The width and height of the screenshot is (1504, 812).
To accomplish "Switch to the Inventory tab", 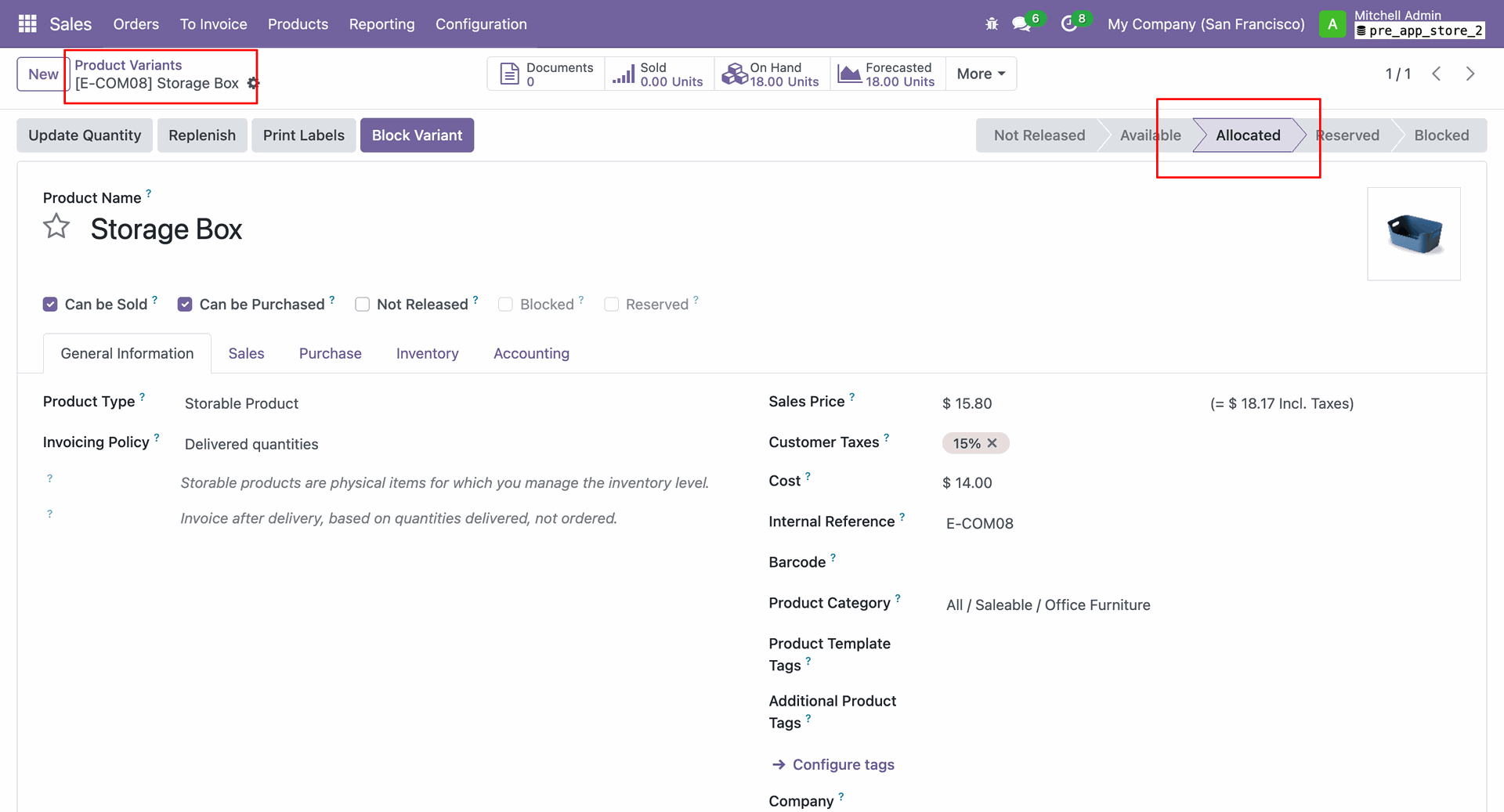I will pos(427,354).
